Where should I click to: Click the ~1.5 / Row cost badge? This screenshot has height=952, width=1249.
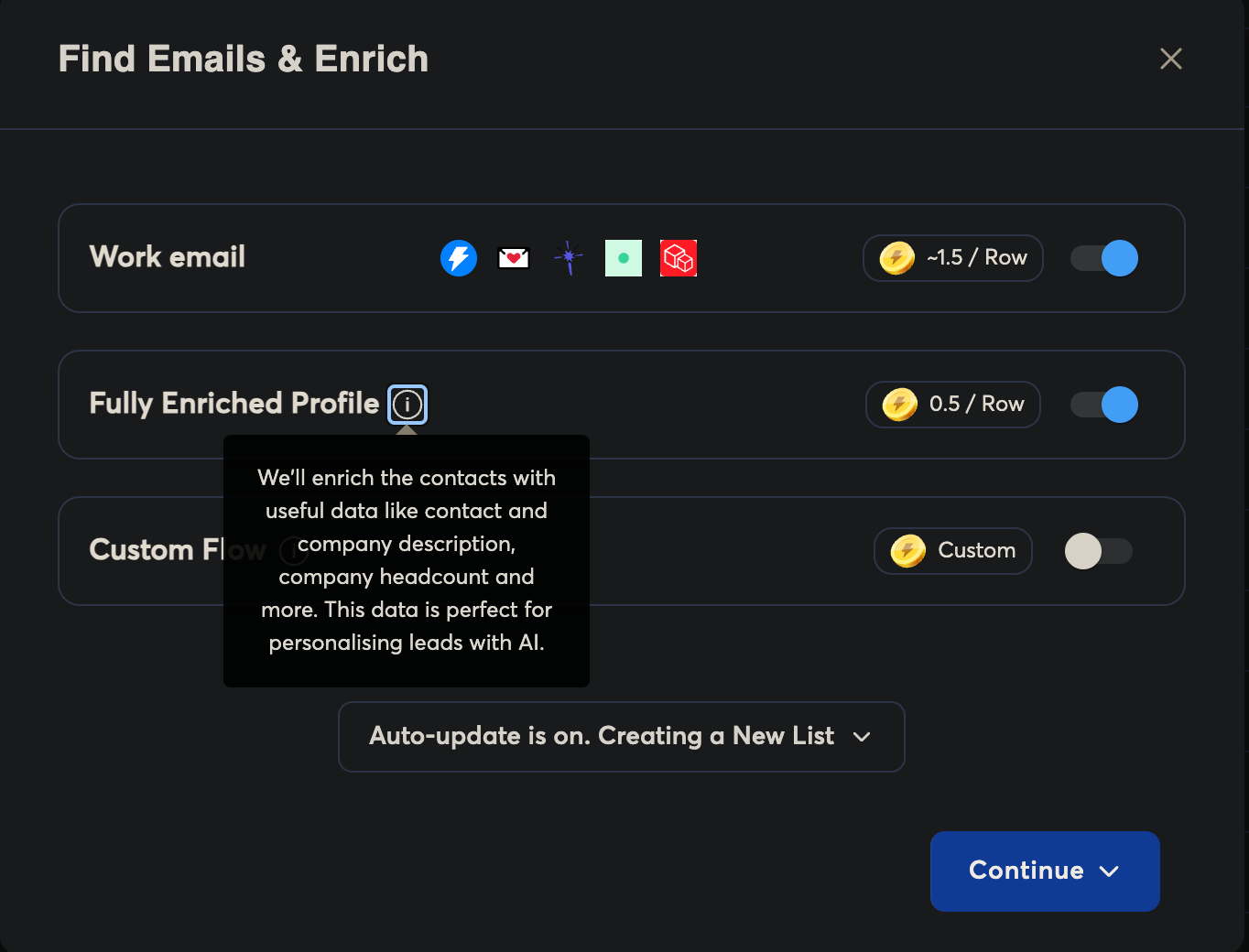tap(952, 258)
